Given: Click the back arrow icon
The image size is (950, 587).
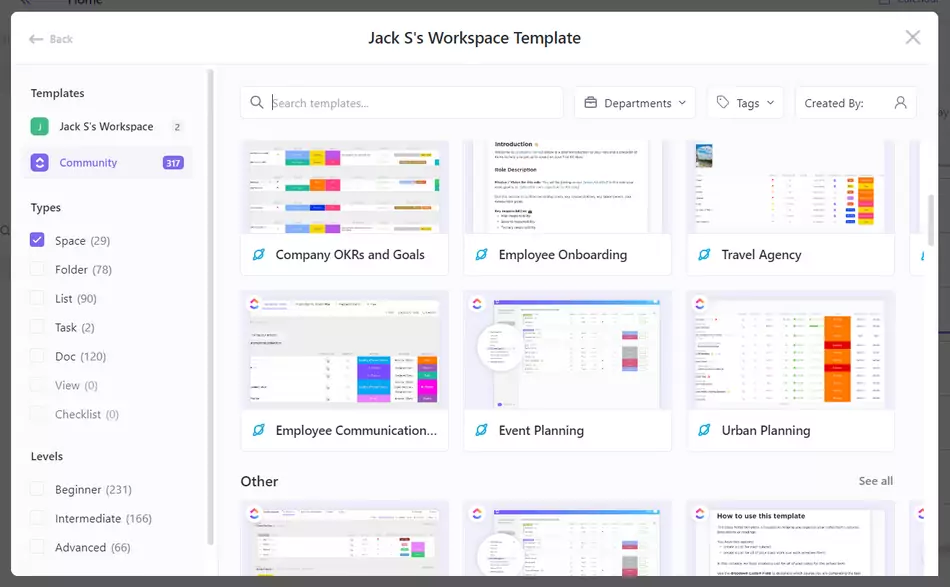Looking at the screenshot, I should (x=36, y=39).
